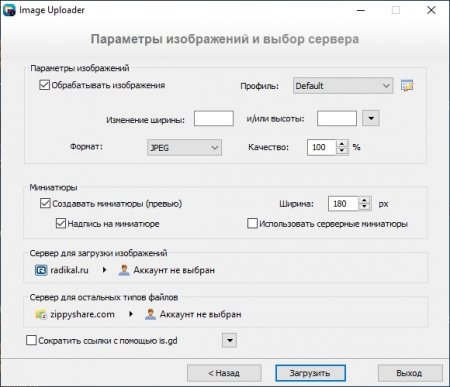The height and width of the screenshot is (387, 450).
Task: Click the < Назад button
Action: click(224, 373)
